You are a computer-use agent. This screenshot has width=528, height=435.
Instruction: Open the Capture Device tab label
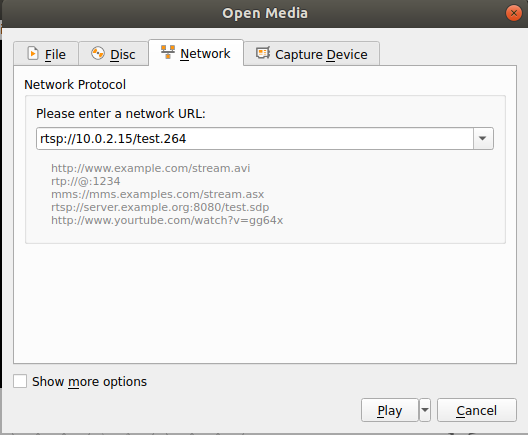pos(321,54)
